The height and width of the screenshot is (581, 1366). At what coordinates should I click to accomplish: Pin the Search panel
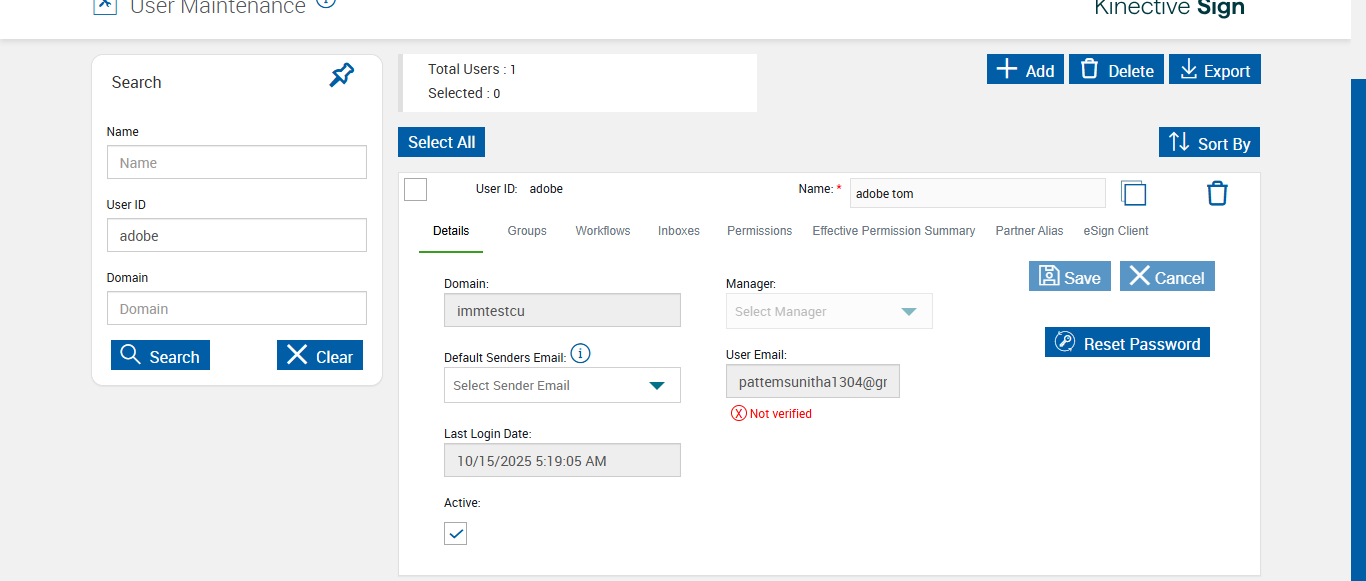342,75
